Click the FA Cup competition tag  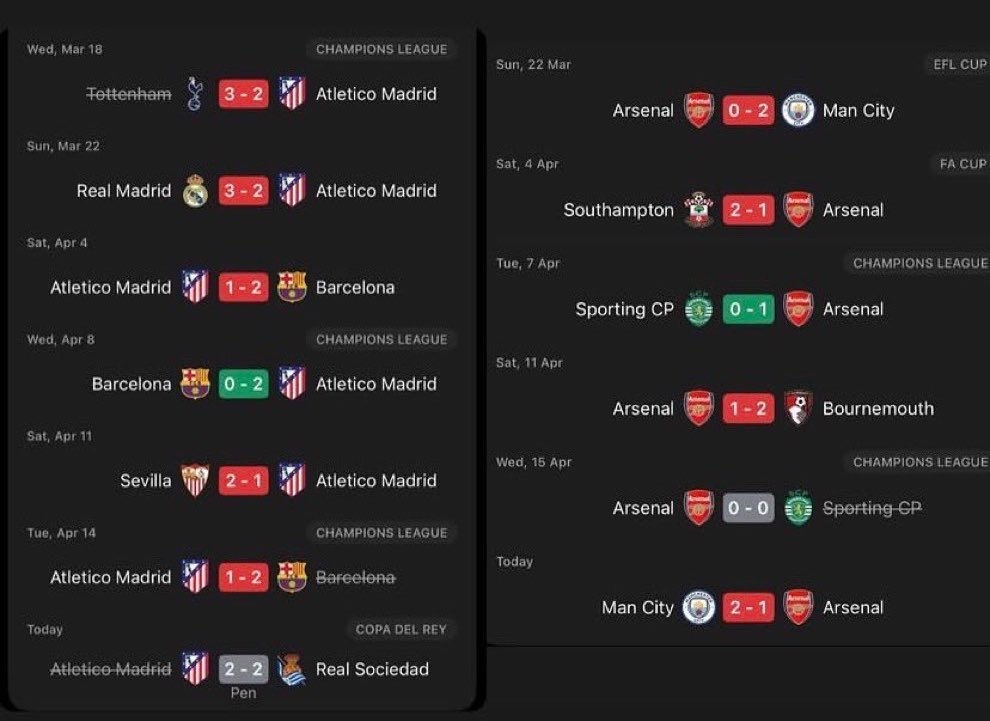click(961, 164)
